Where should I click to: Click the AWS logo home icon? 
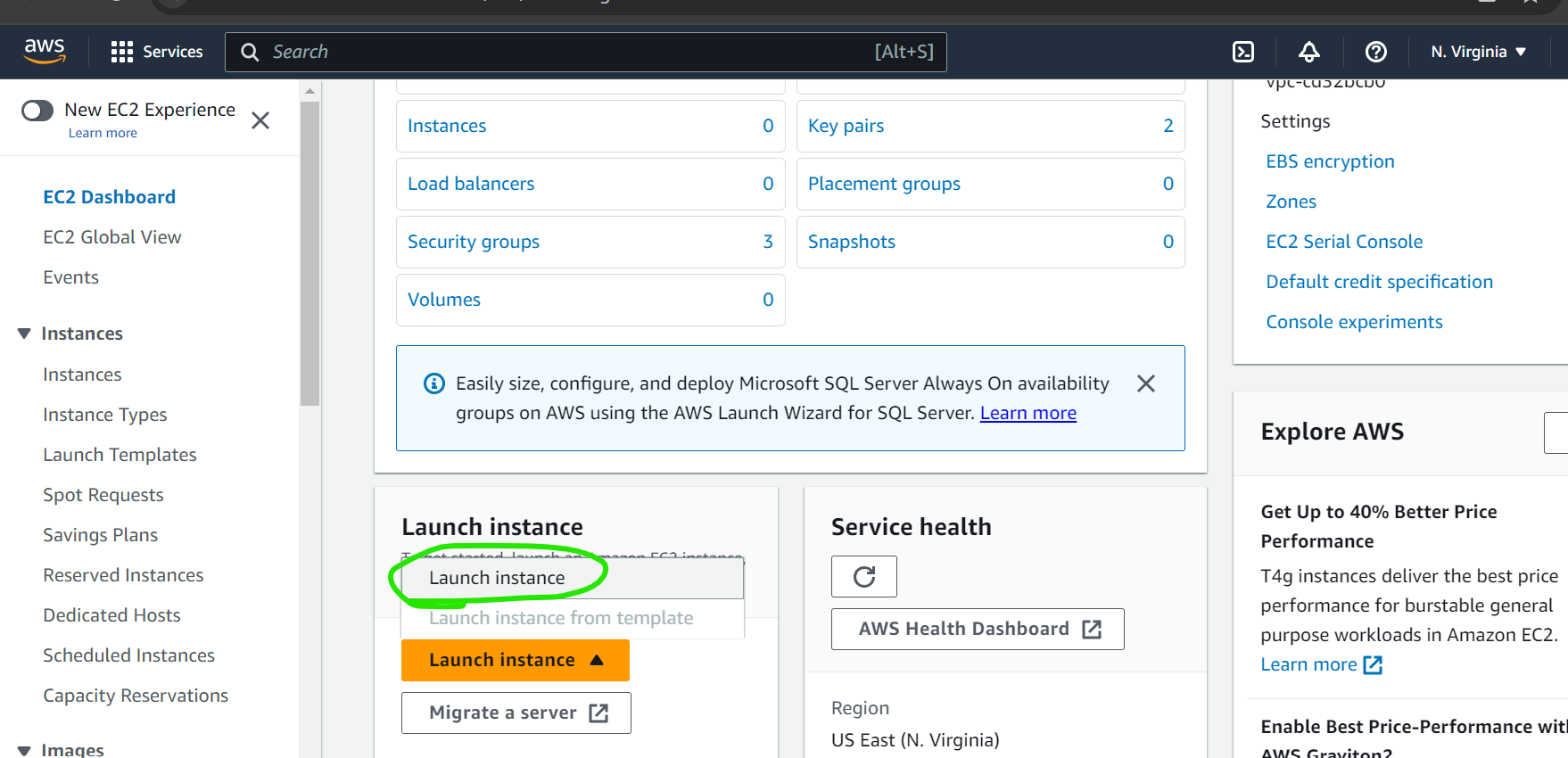pyautogui.click(x=45, y=51)
